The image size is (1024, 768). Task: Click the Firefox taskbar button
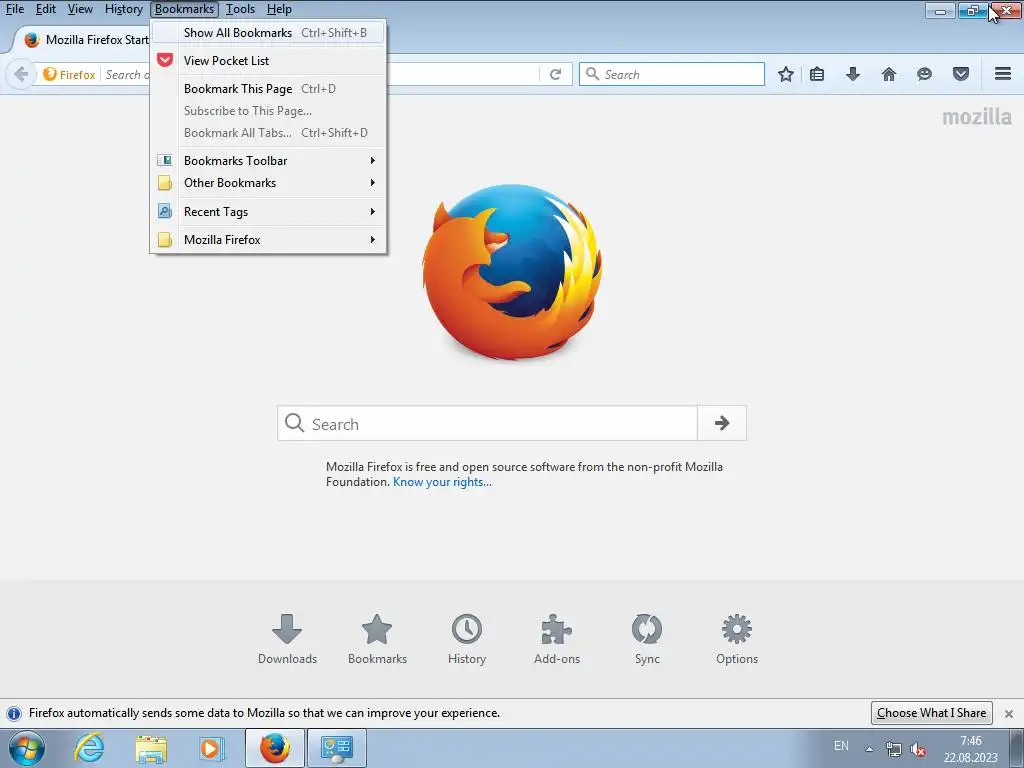click(x=275, y=748)
